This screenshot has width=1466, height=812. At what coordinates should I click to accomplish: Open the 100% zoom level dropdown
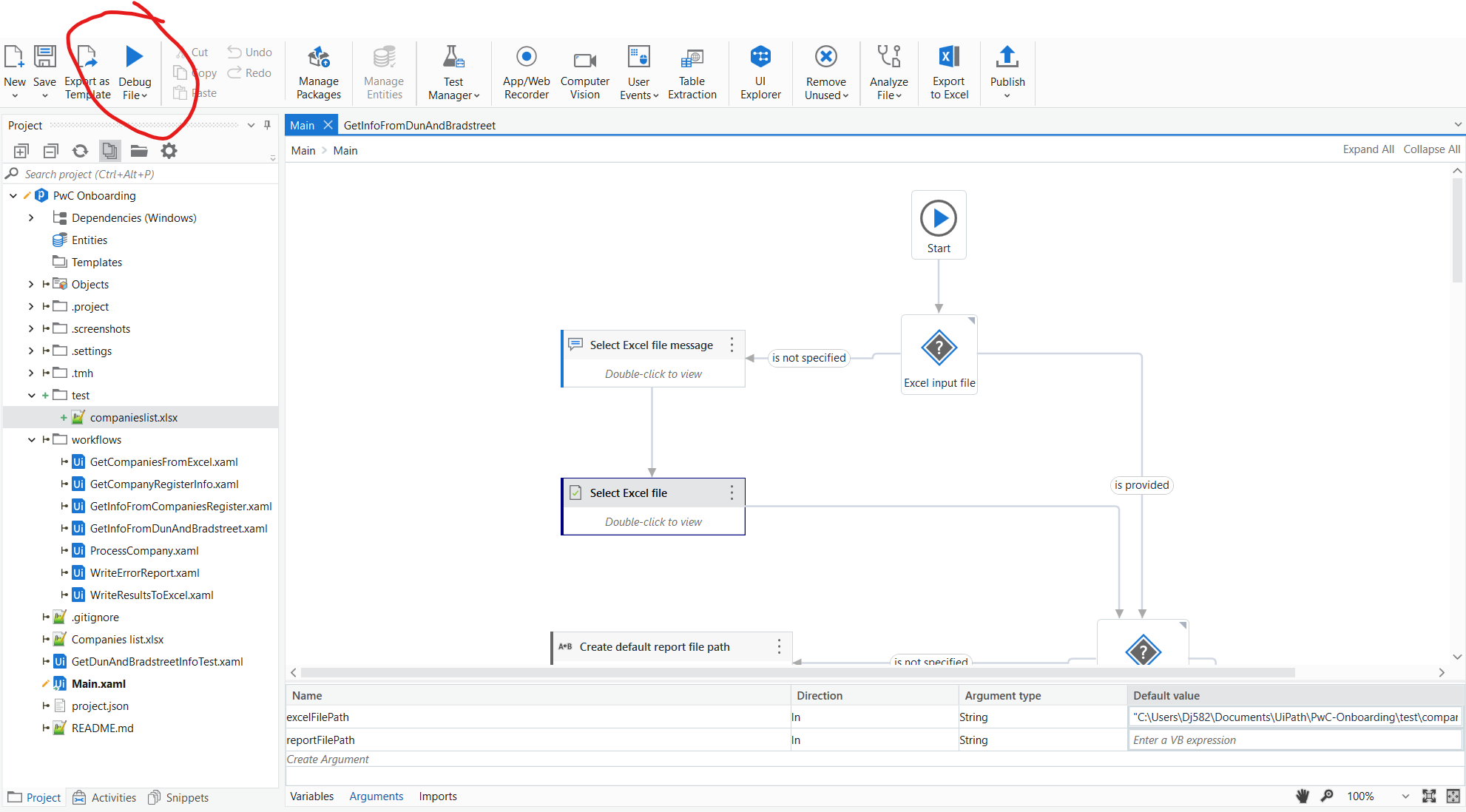pos(1405,796)
